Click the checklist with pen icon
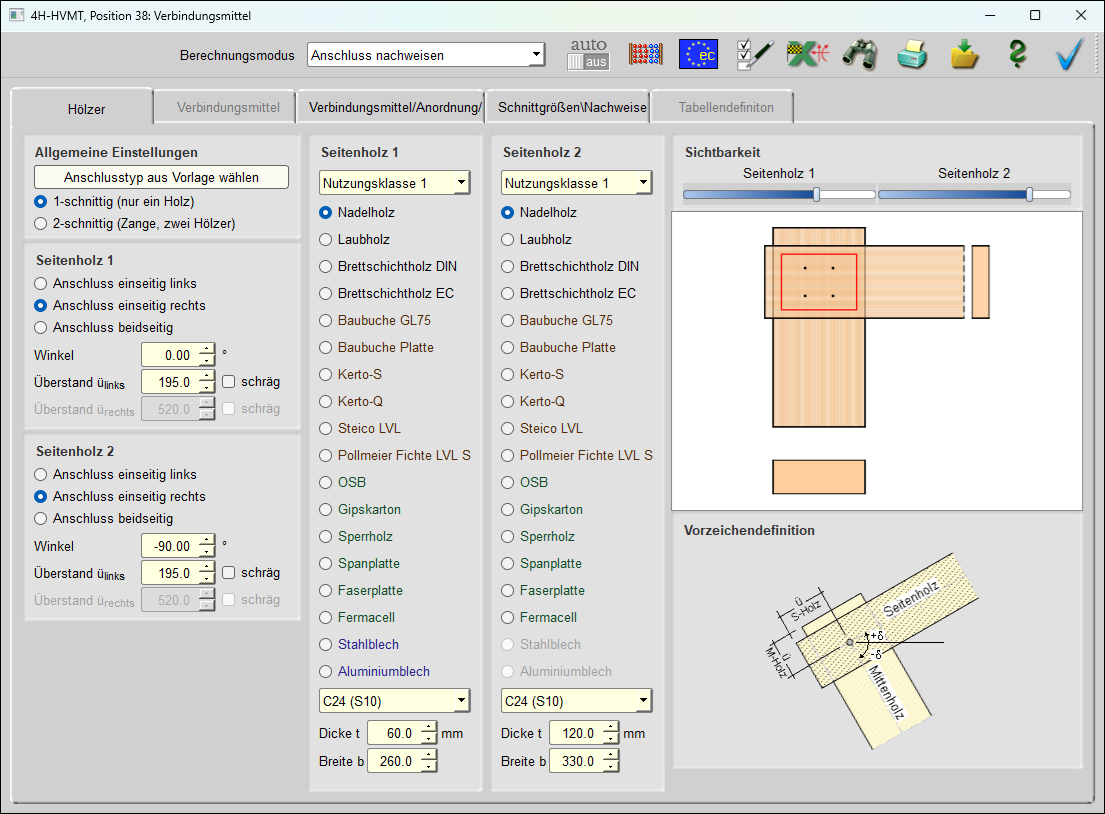1105x814 pixels. coord(754,54)
